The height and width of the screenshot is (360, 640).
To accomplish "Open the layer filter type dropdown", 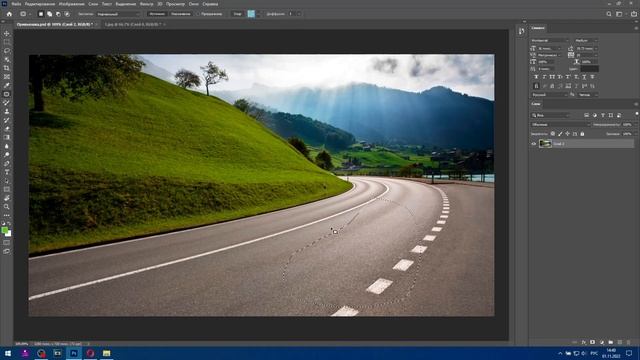I will point(551,115).
